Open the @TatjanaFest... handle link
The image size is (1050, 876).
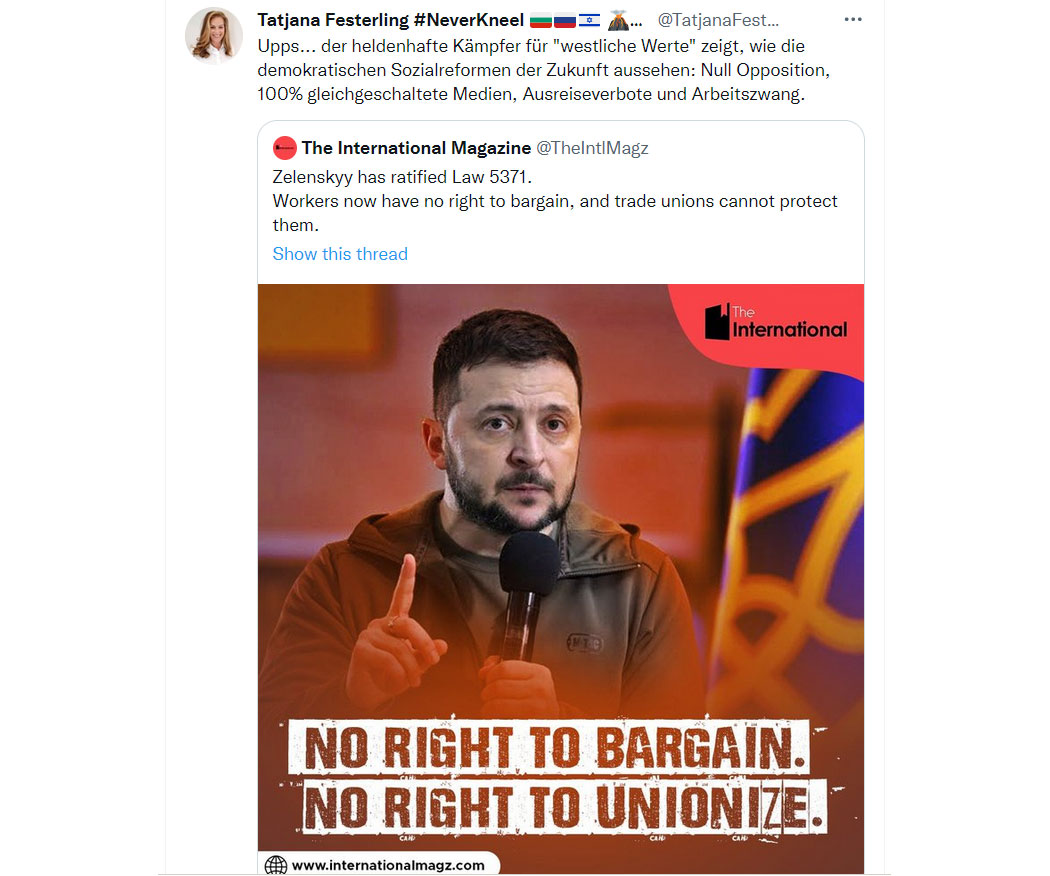(x=718, y=20)
